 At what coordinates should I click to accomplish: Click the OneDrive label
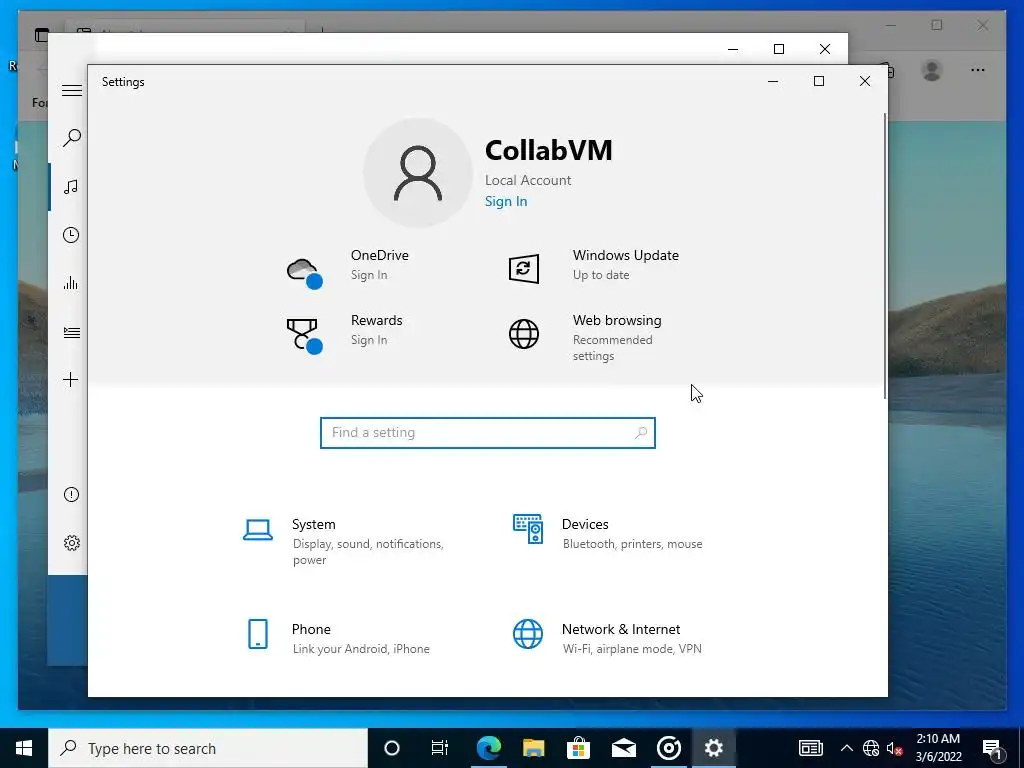tap(379, 255)
